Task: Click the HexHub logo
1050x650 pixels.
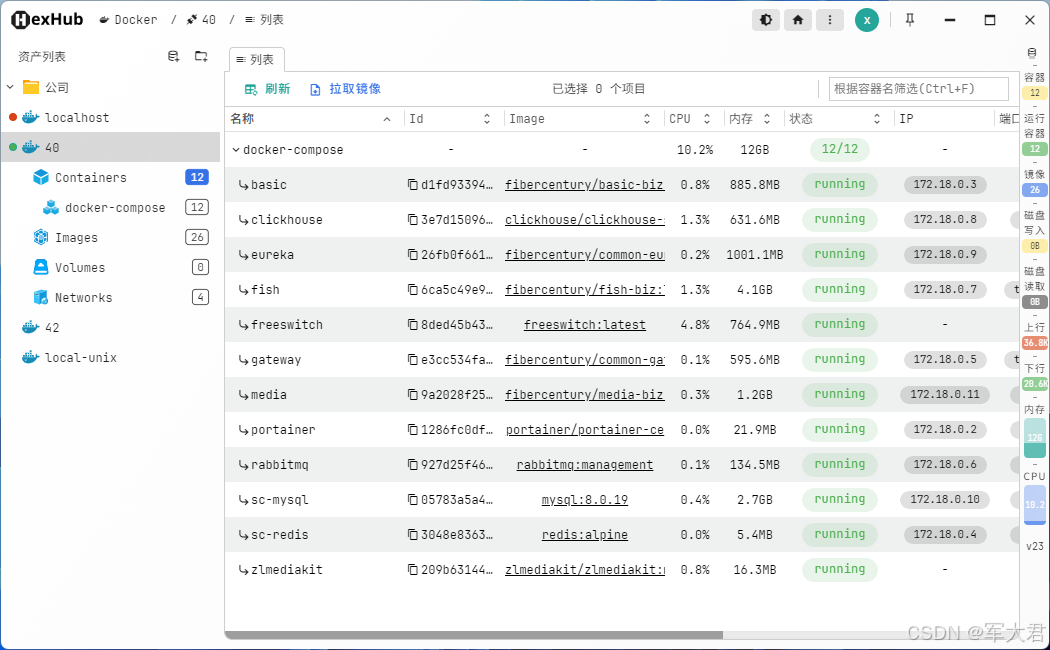Action: 47,20
